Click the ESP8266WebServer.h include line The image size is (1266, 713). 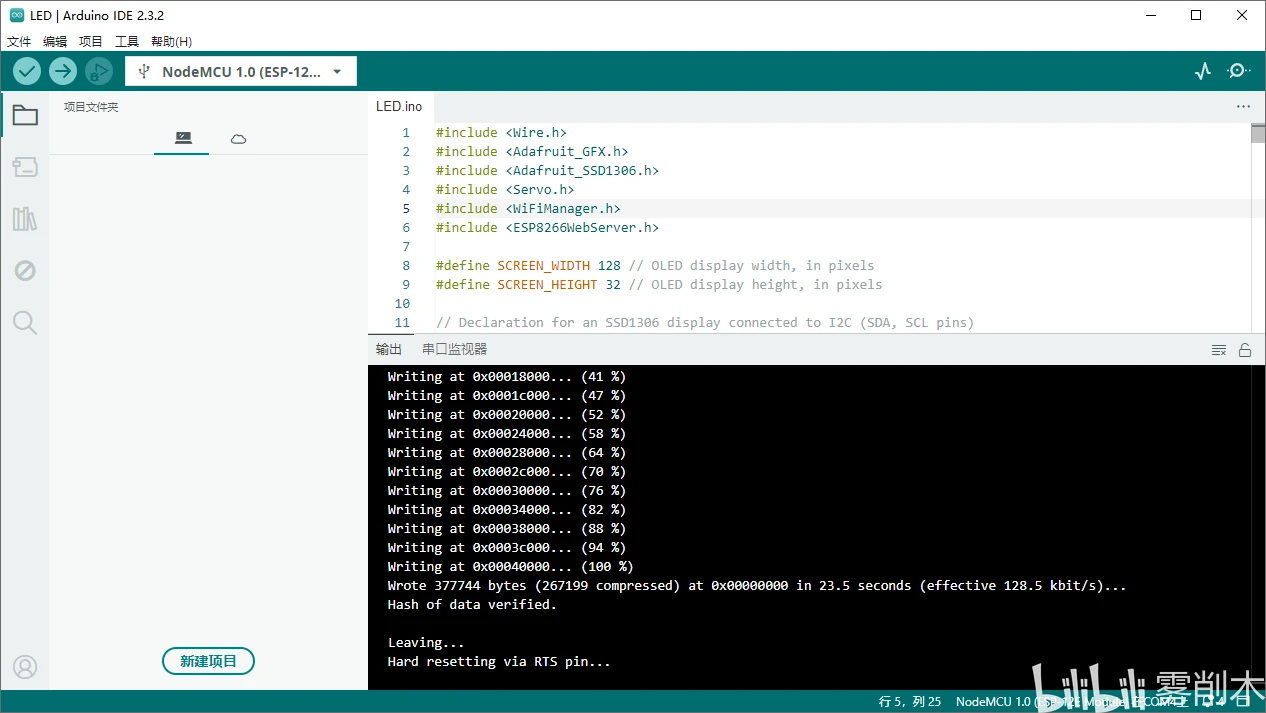[547, 227]
